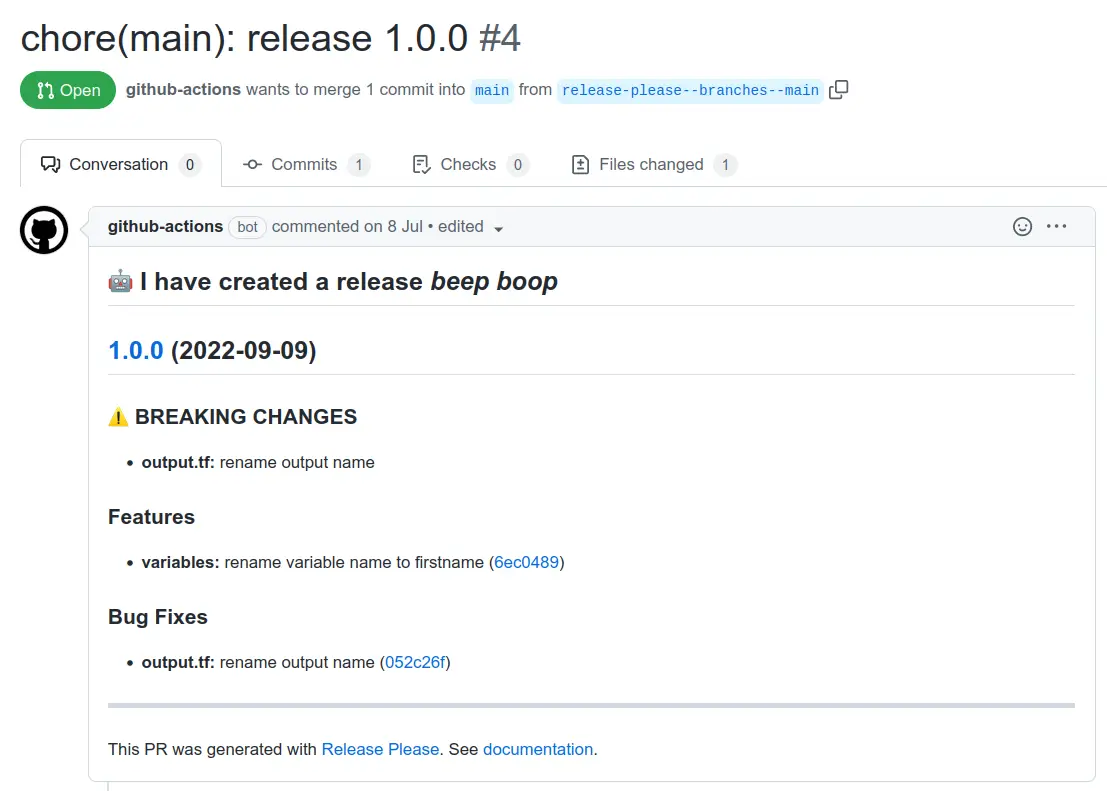Click the main branch label
Image resolution: width=1107 pixels, height=791 pixels.
point(491,90)
